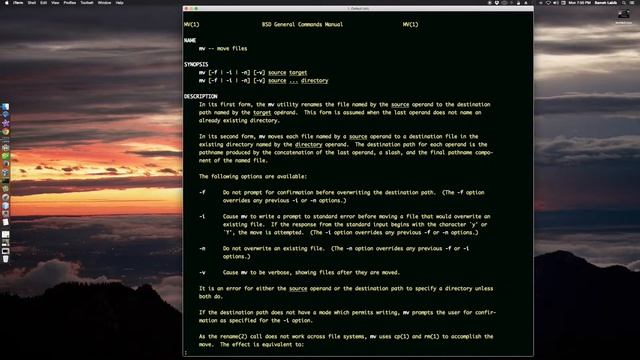Screen dimensions: 640x360
Task: Click the -i option label
Action: coord(202,216)
